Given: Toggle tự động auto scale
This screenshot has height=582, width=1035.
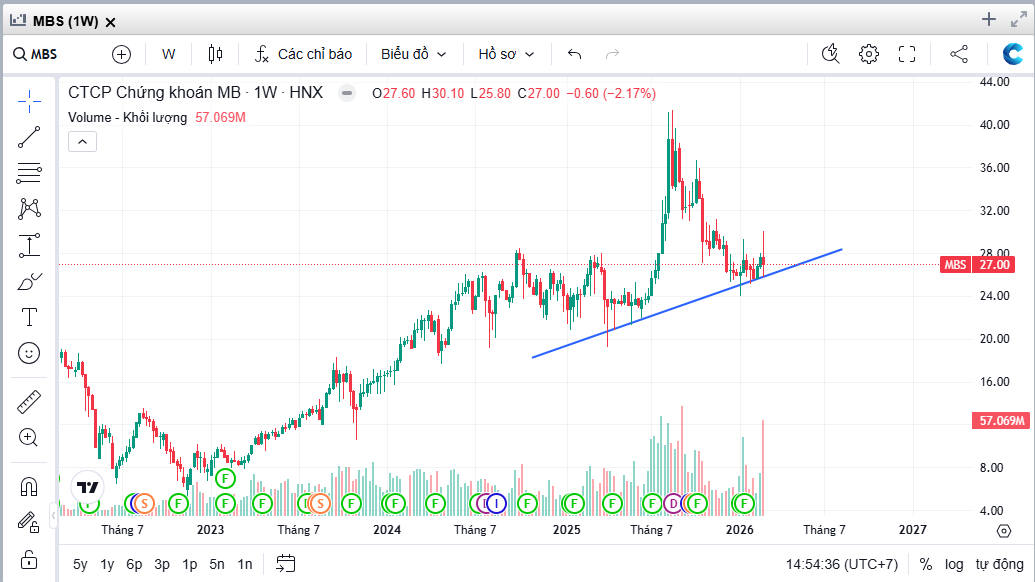Looking at the screenshot, I should [999, 564].
